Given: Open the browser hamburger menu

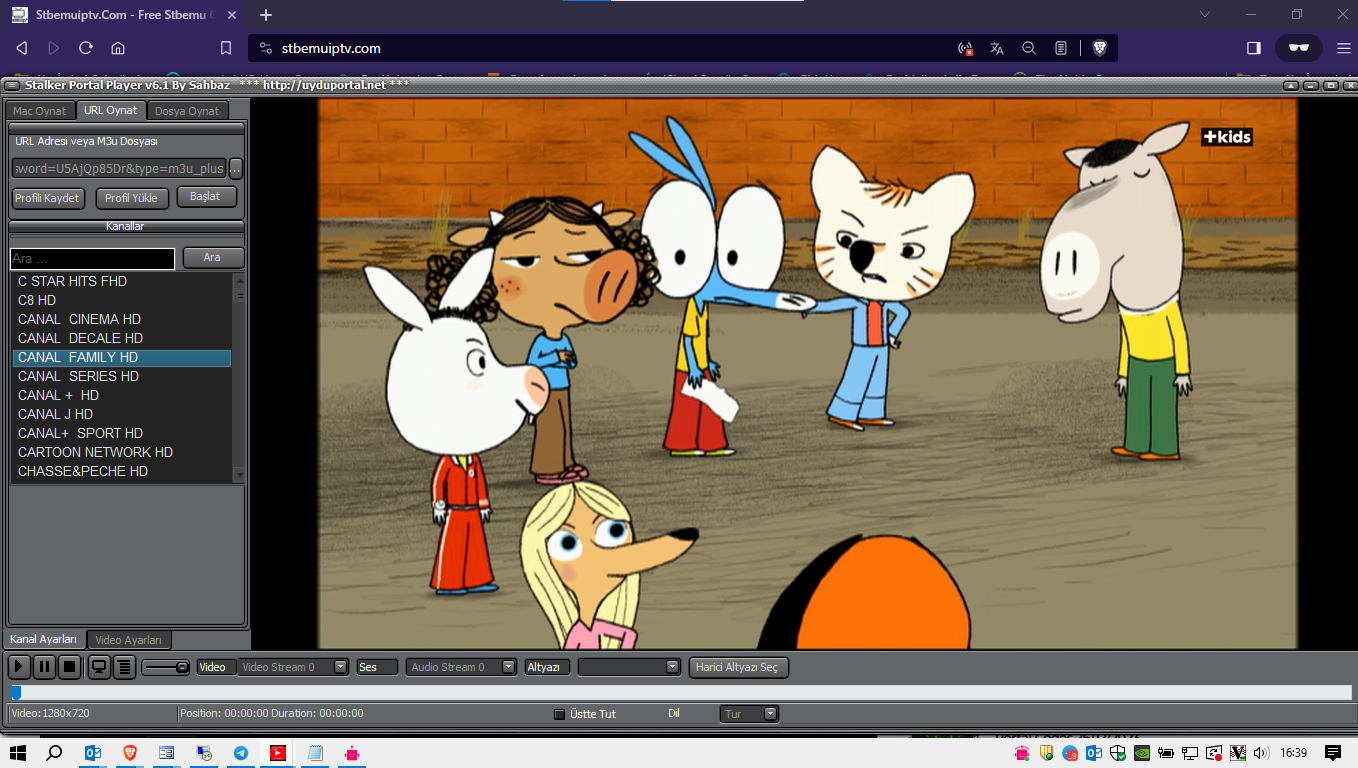Looking at the screenshot, I should (x=1344, y=48).
